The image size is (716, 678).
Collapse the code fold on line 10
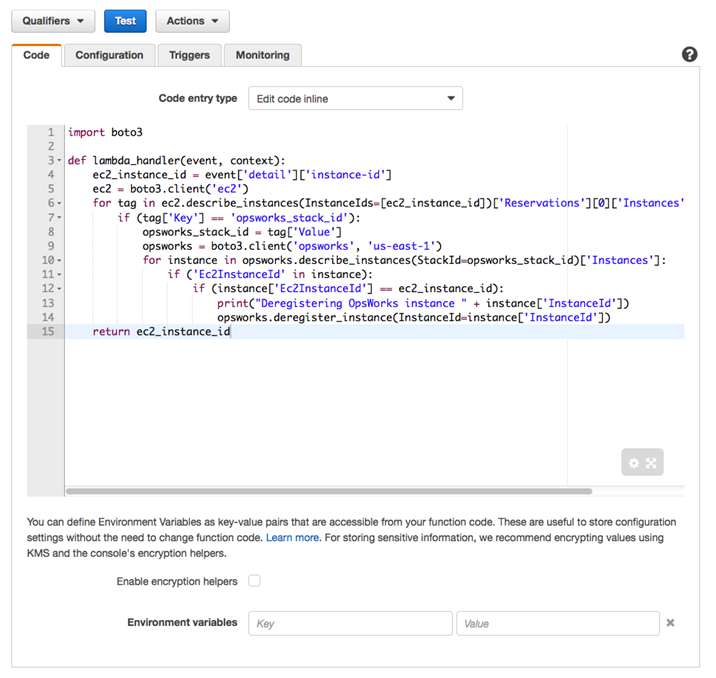59,260
